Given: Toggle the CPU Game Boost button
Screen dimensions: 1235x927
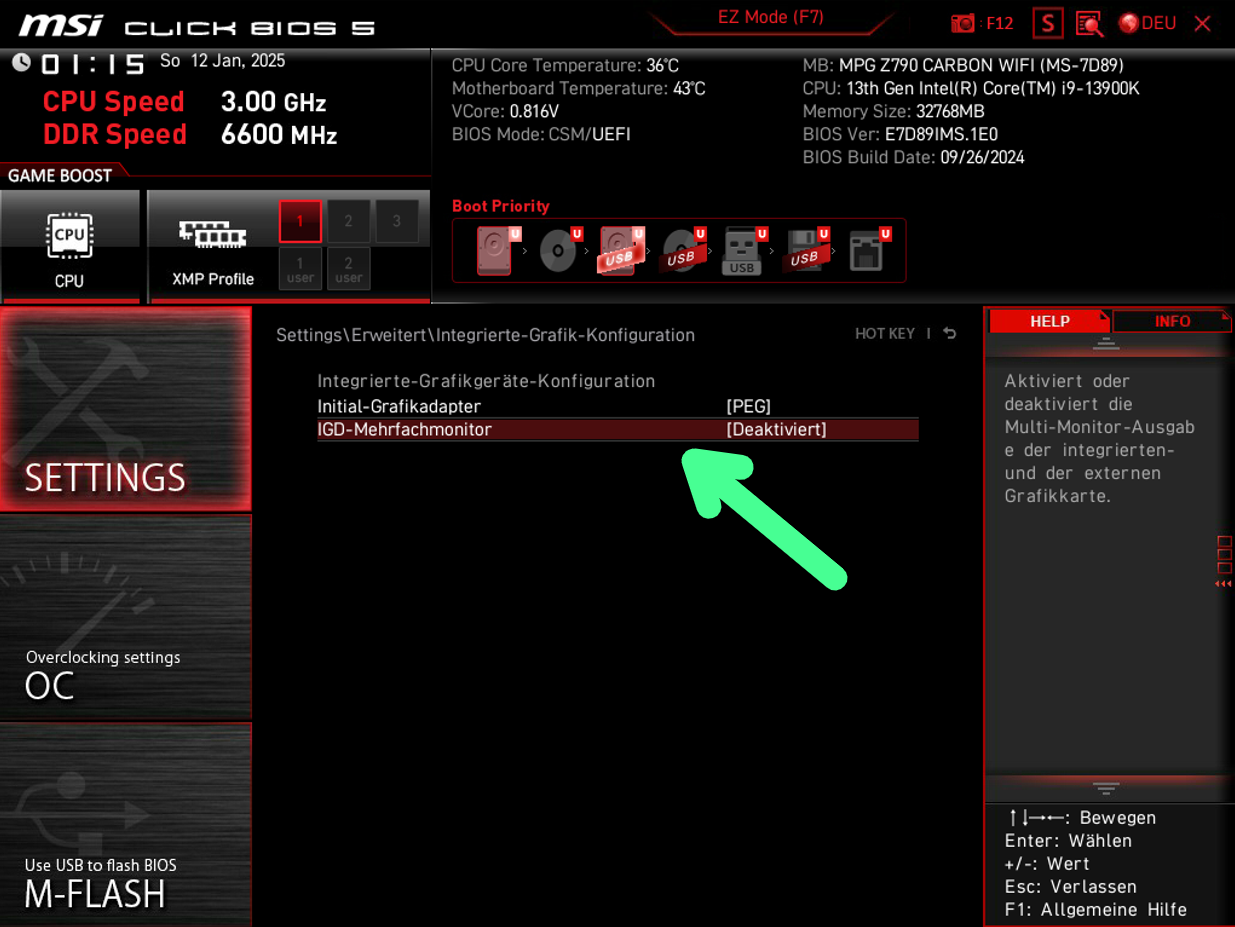Looking at the screenshot, I should point(69,246).
